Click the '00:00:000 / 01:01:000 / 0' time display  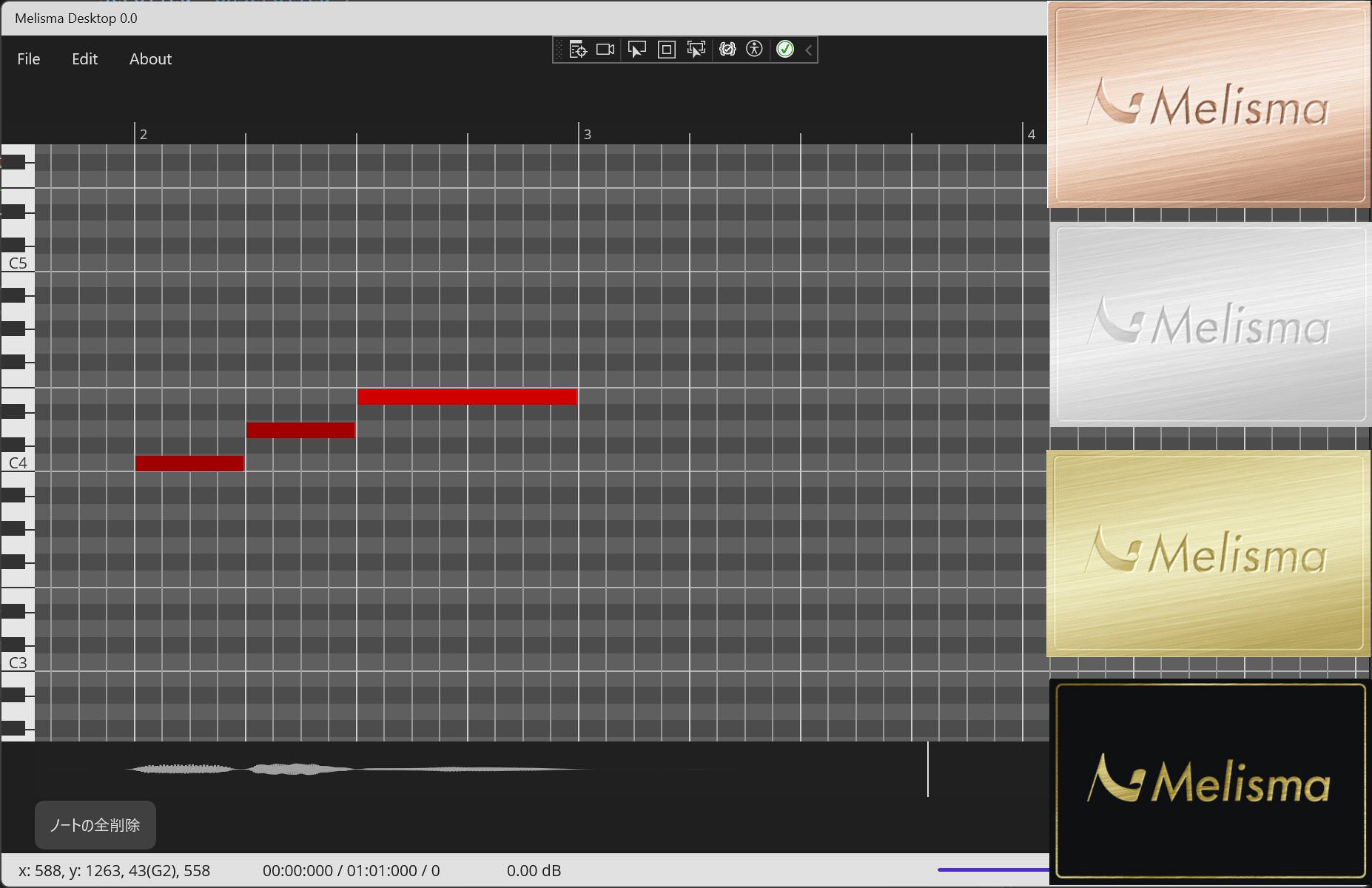pos(351,871)
